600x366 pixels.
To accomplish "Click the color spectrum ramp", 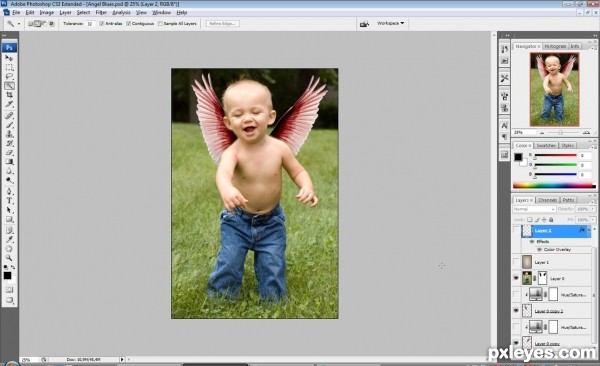I will 554,186.
